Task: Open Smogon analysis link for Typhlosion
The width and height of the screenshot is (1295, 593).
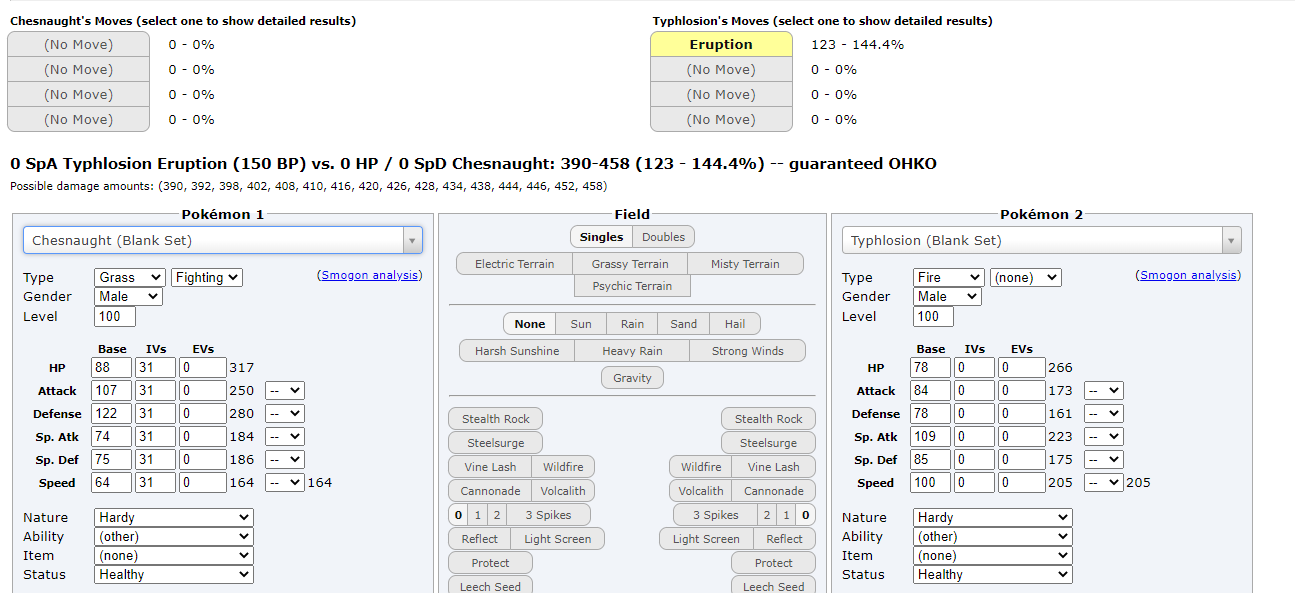Action: (1189, 275)
